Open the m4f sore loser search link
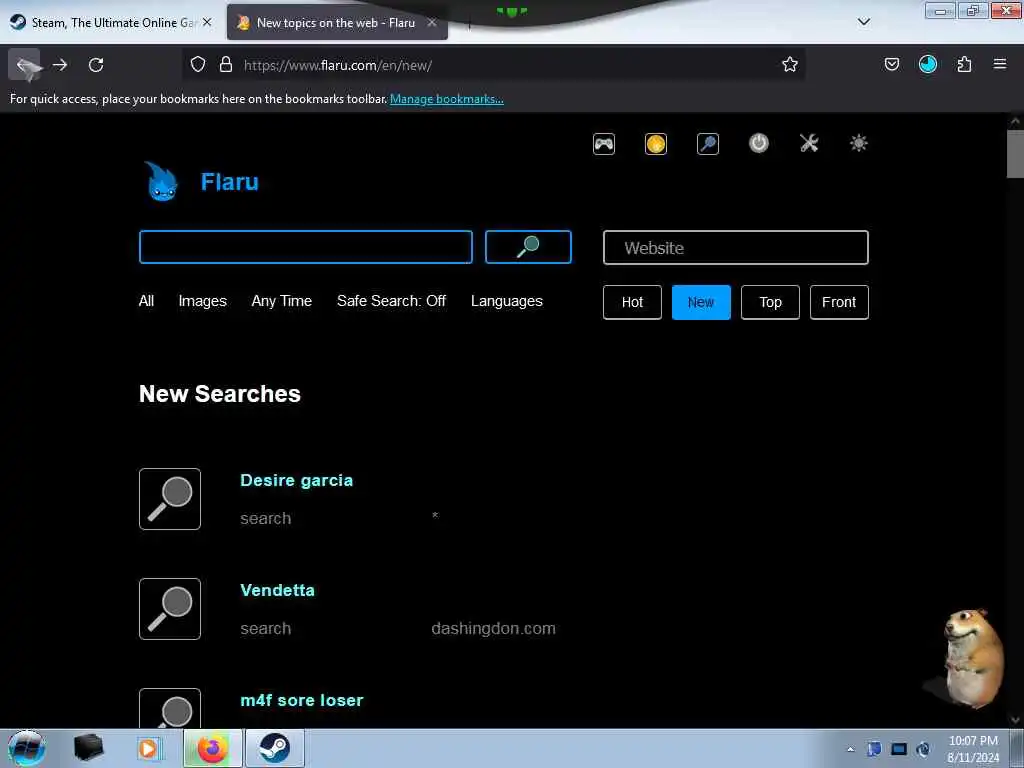The image size is (1024, 768). [x=302, y=700]
